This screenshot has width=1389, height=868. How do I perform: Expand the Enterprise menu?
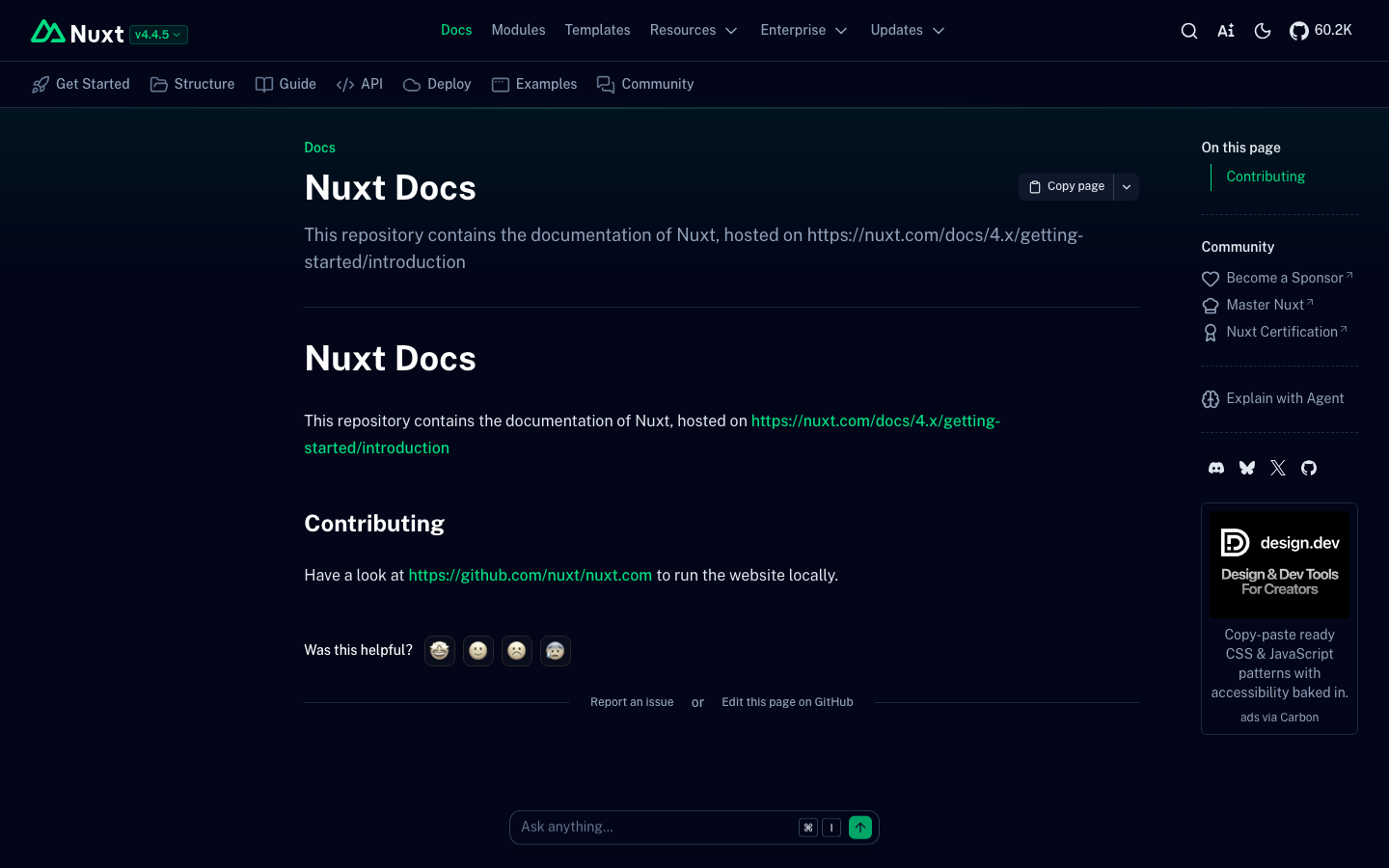(803, 31)
